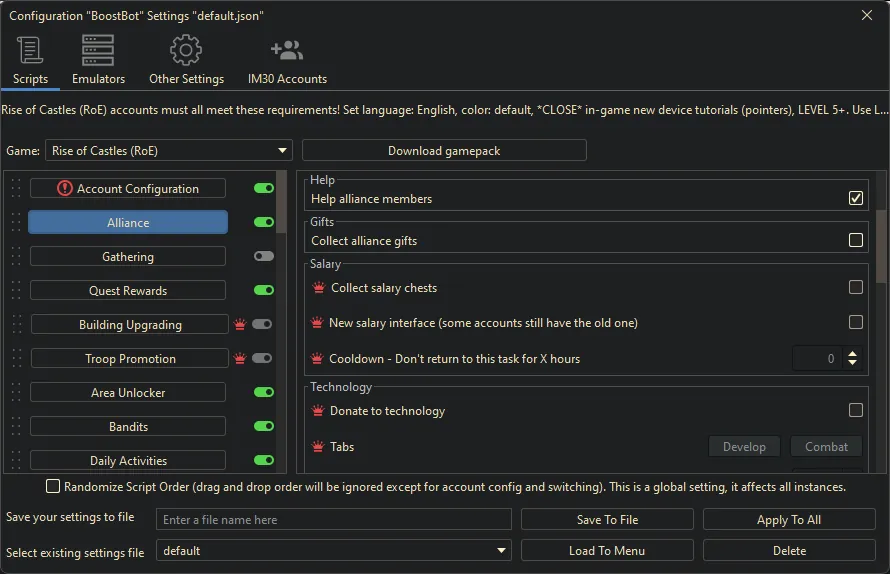
Task: Click the IM30 Accounts add-people icon
Action: click(287, 50)
